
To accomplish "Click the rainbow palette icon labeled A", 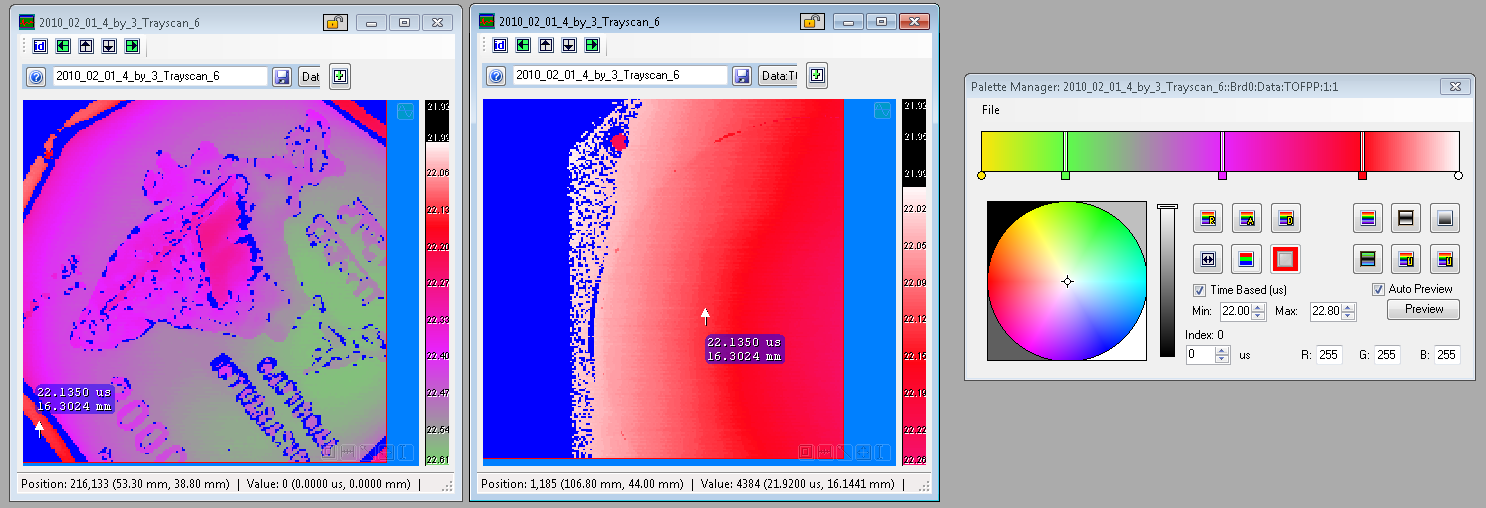I will [x=1245, y=217].
